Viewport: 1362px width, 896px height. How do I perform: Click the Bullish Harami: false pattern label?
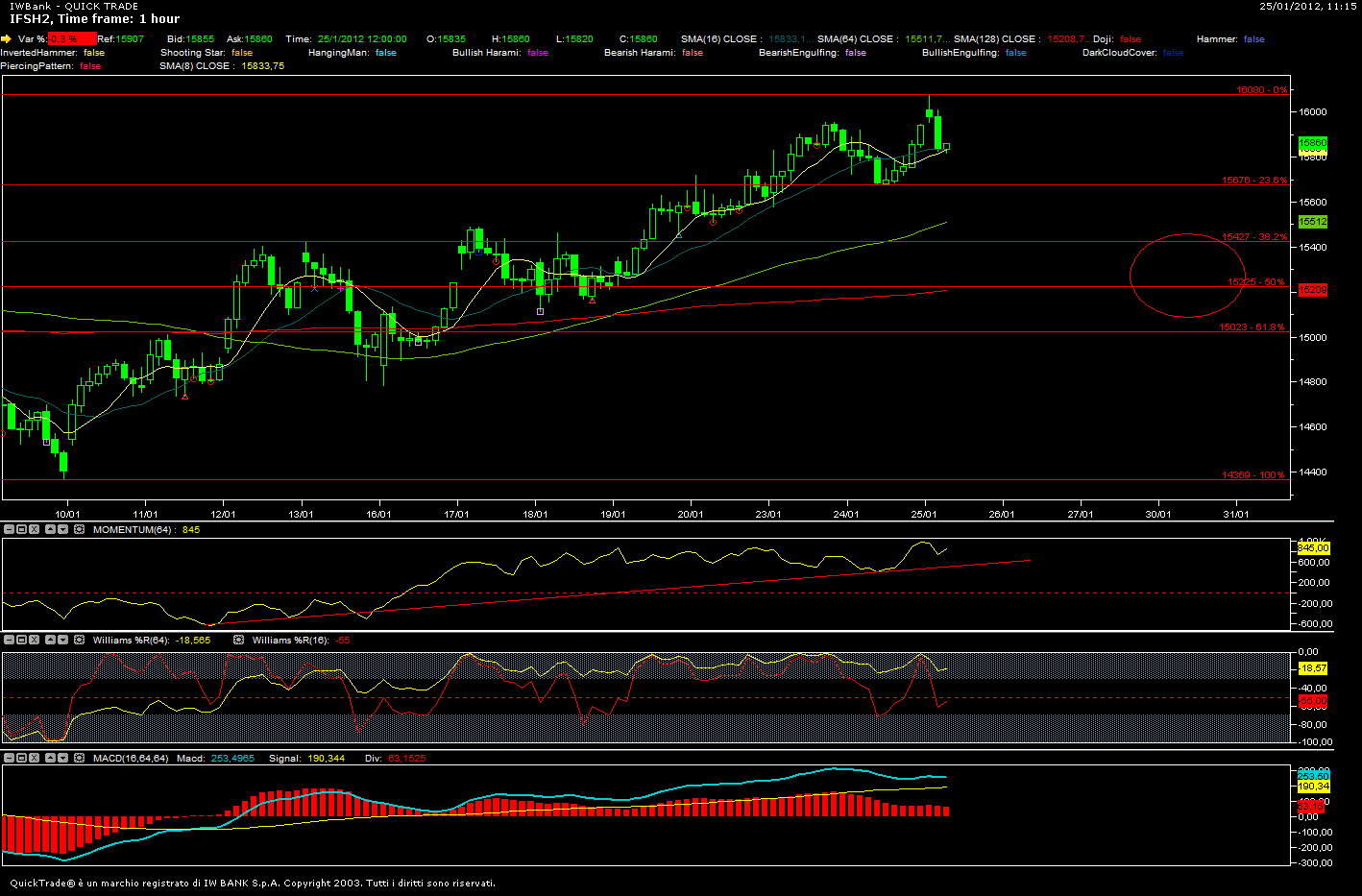500,53
